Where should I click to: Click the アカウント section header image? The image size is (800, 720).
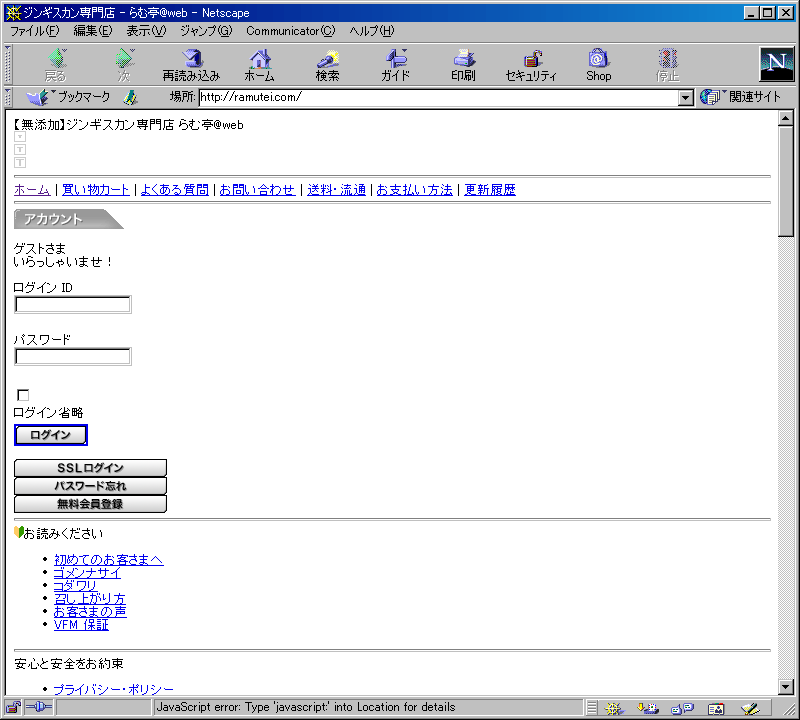click(69, 219)
